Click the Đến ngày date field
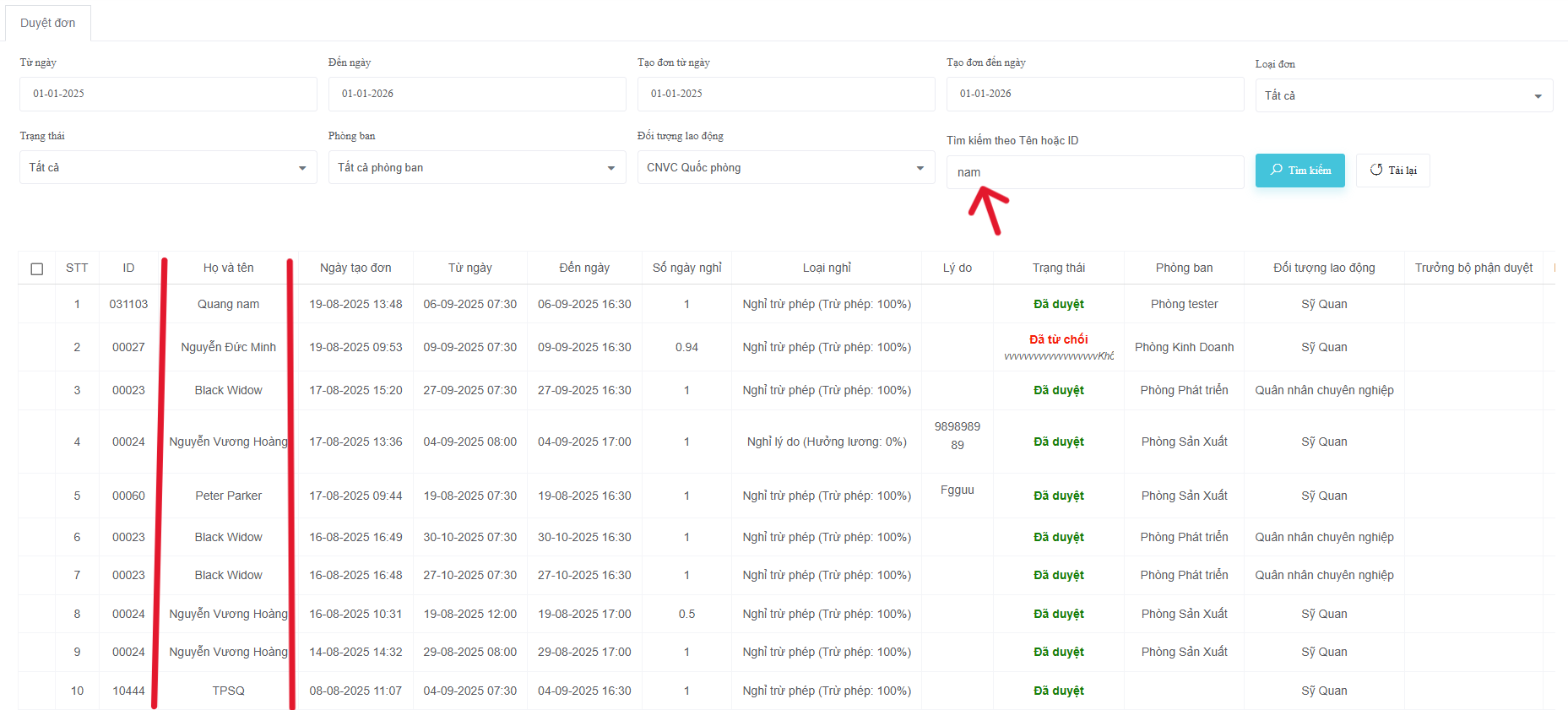This screenshot has width=1568, height=710. pos(476,94)
